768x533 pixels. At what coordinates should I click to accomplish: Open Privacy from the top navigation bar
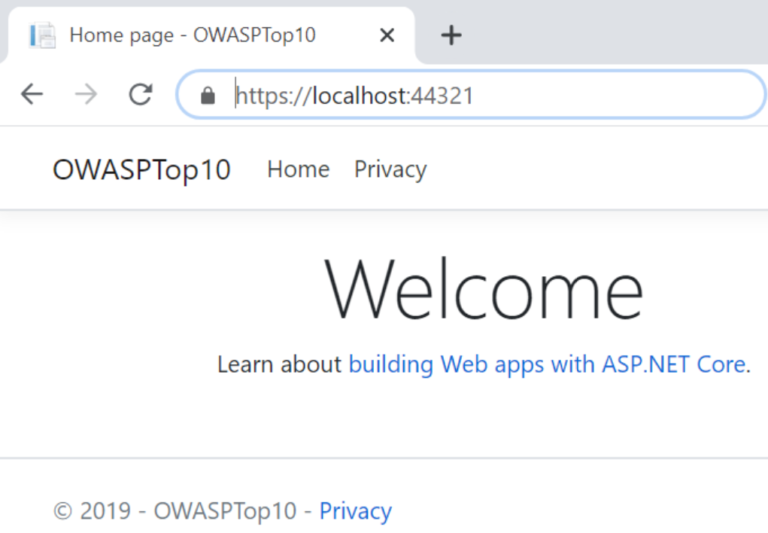pyautogui.click(x=390, y=170)
